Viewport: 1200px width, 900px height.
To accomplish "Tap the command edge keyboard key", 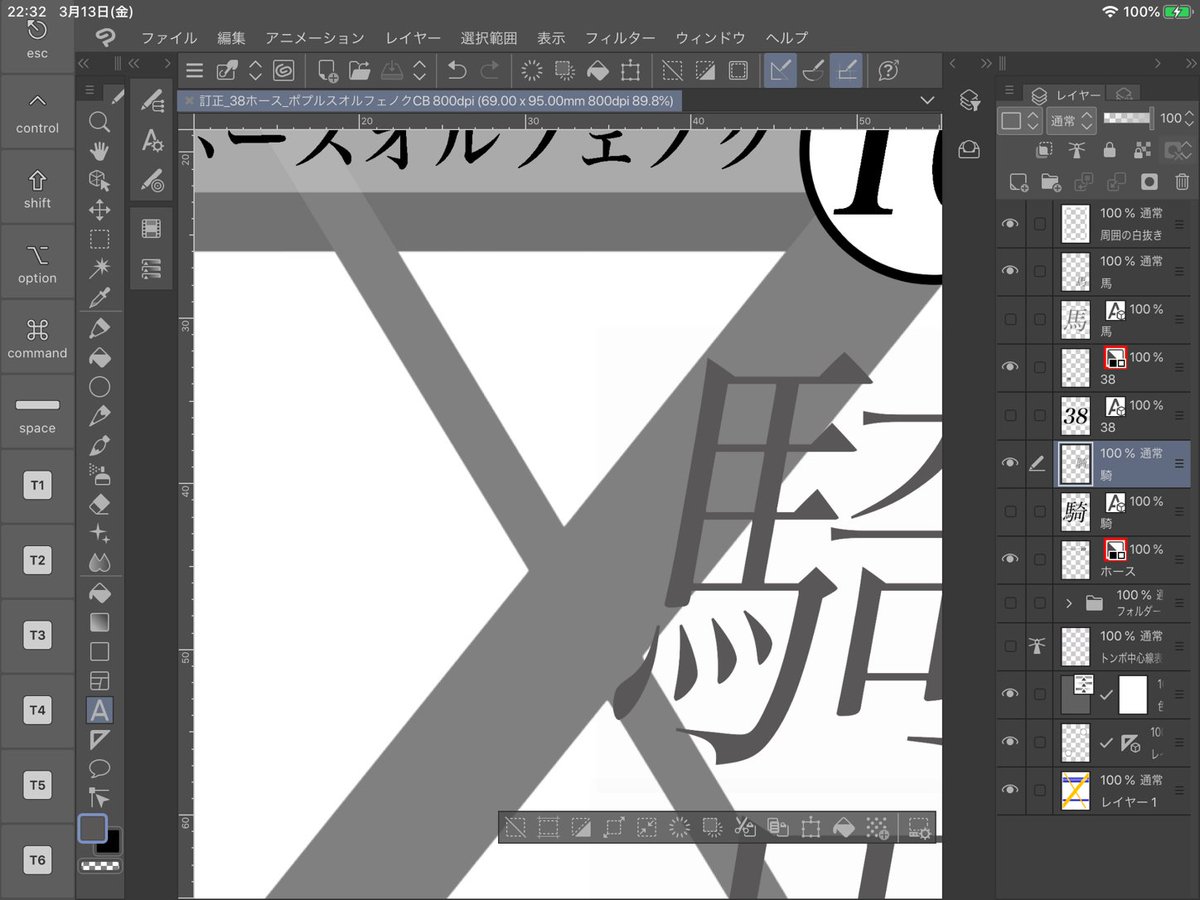I will (x=37, y=338).
